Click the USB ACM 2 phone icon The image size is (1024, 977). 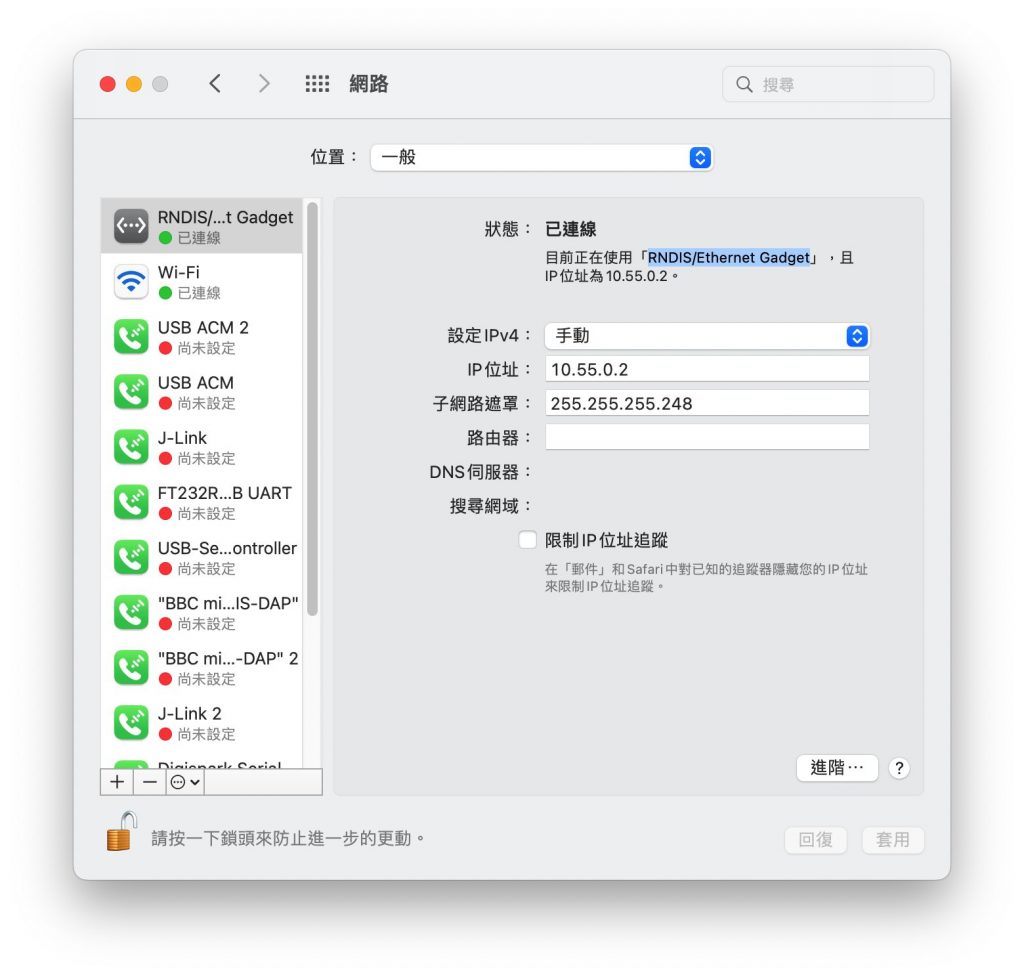pos(131,336)
